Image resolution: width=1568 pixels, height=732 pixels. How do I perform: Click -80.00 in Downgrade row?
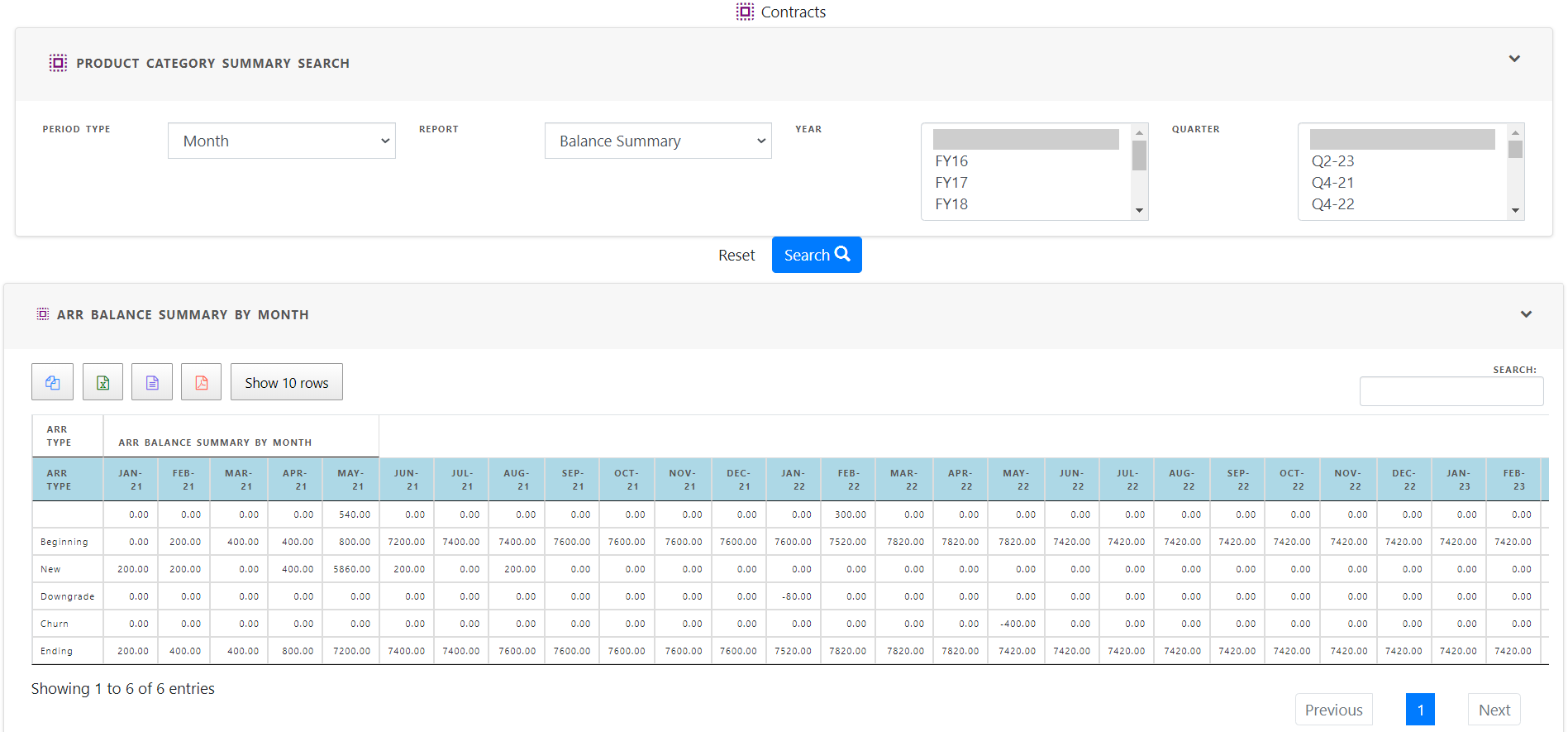(x=796, y=596)
